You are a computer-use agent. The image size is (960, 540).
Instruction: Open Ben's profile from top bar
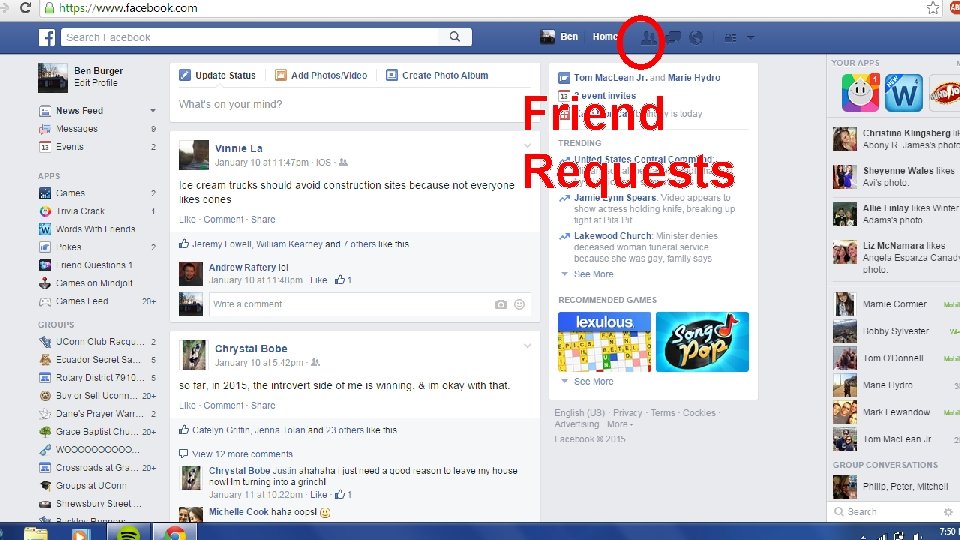(x=560, y=37)
